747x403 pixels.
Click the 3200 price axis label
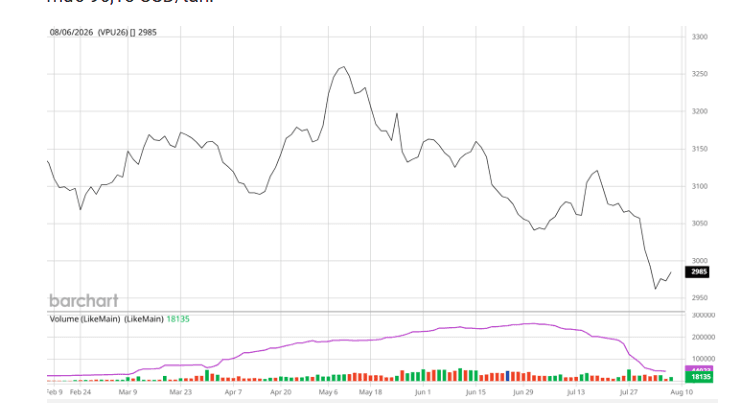[699, 111]
